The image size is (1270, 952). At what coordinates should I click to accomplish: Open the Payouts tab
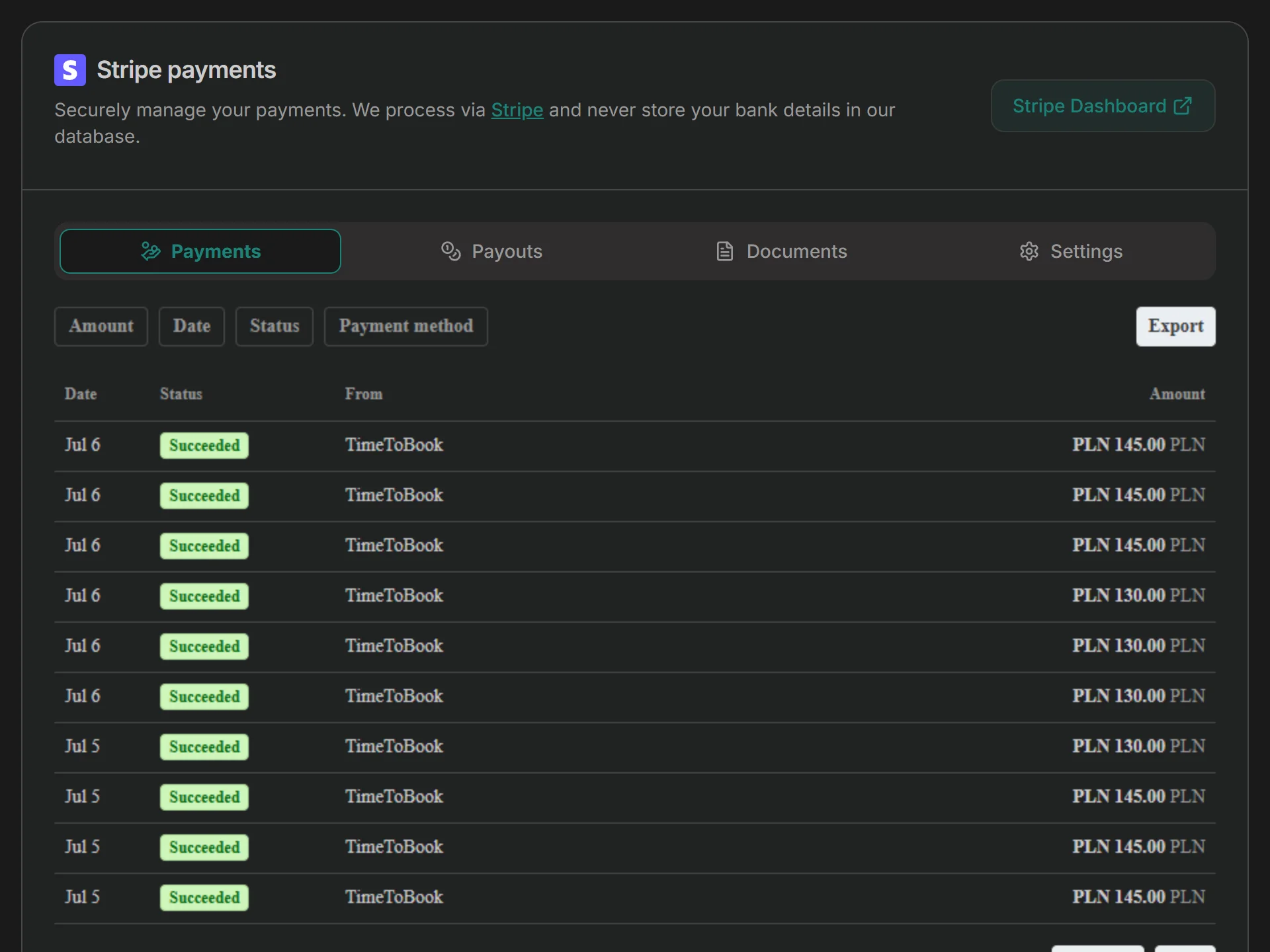click(491, 251)
